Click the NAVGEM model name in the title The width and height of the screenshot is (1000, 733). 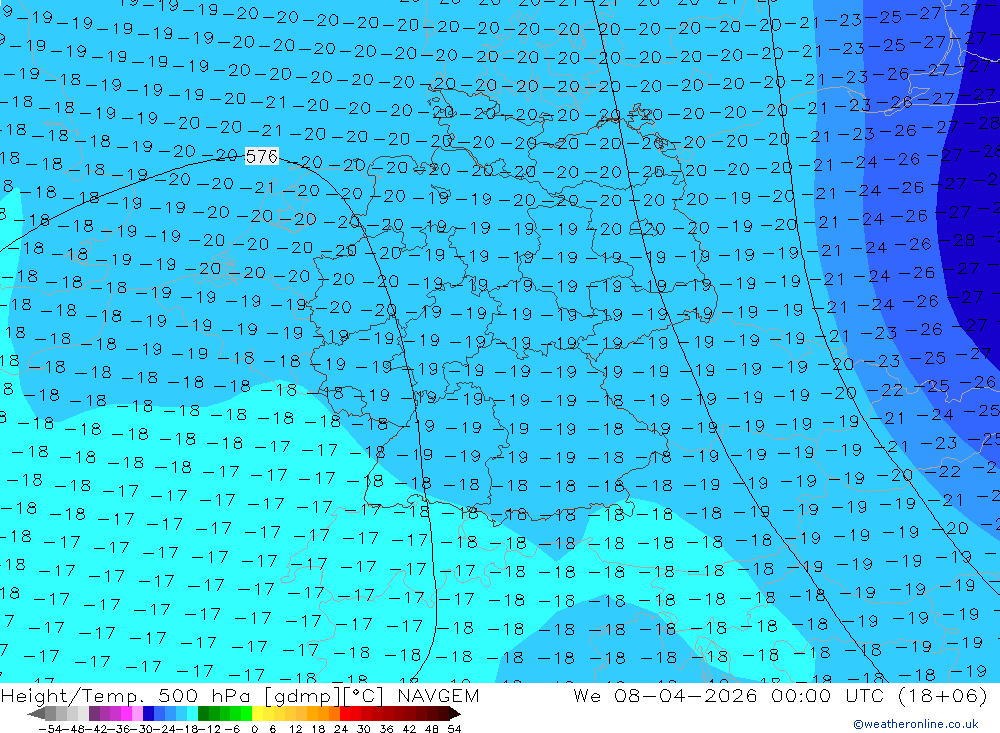[438, 695]
